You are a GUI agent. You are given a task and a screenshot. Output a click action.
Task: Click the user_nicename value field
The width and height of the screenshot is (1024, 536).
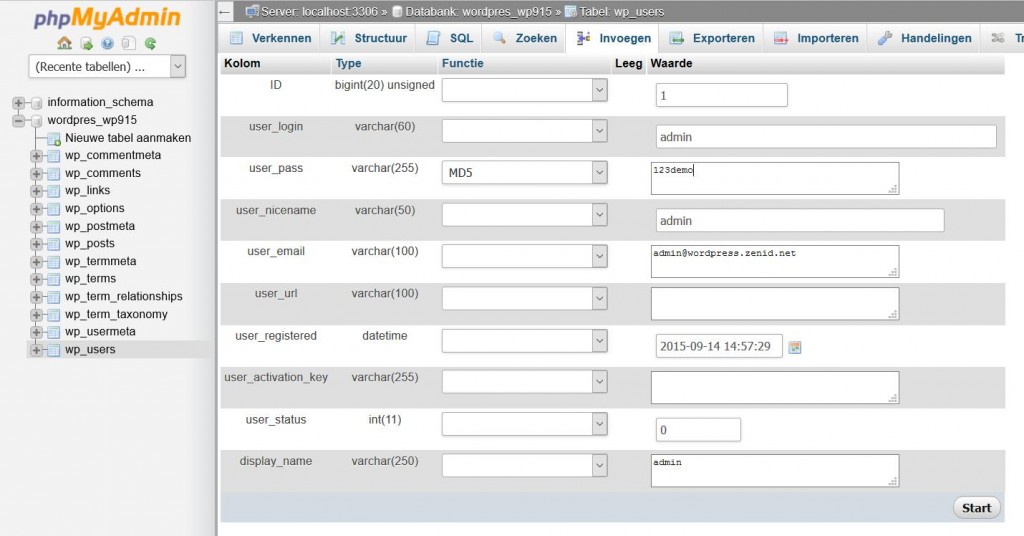(800, 220)
